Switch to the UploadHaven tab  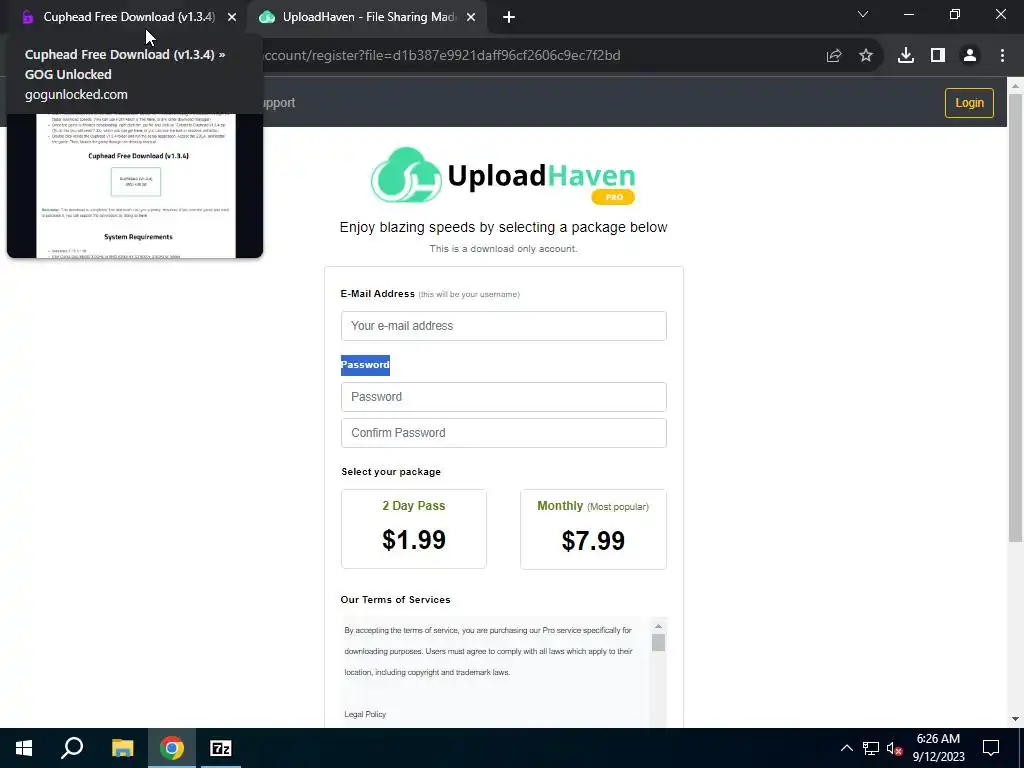[x=368, y=17]
